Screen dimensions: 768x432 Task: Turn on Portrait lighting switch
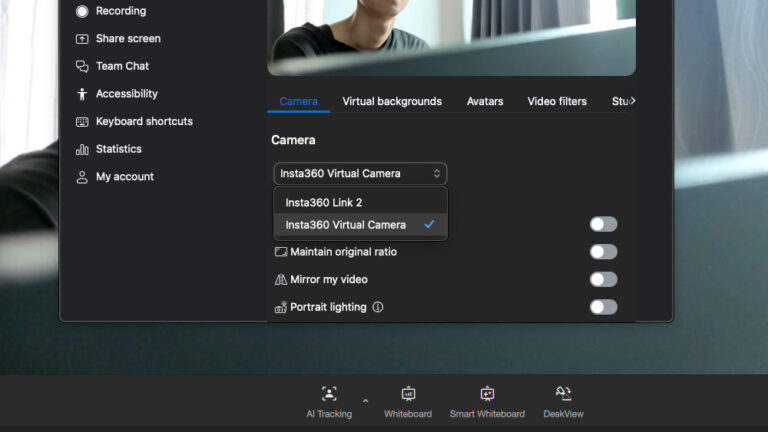tap(603, 307)
